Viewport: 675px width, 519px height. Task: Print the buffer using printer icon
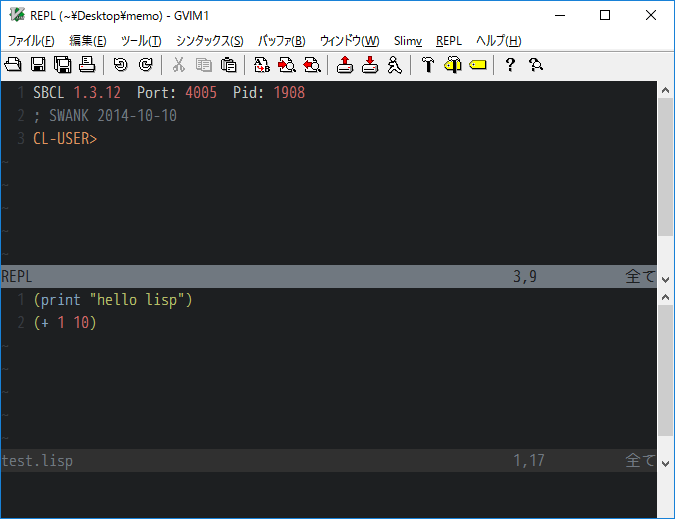[x=87, y=65]
